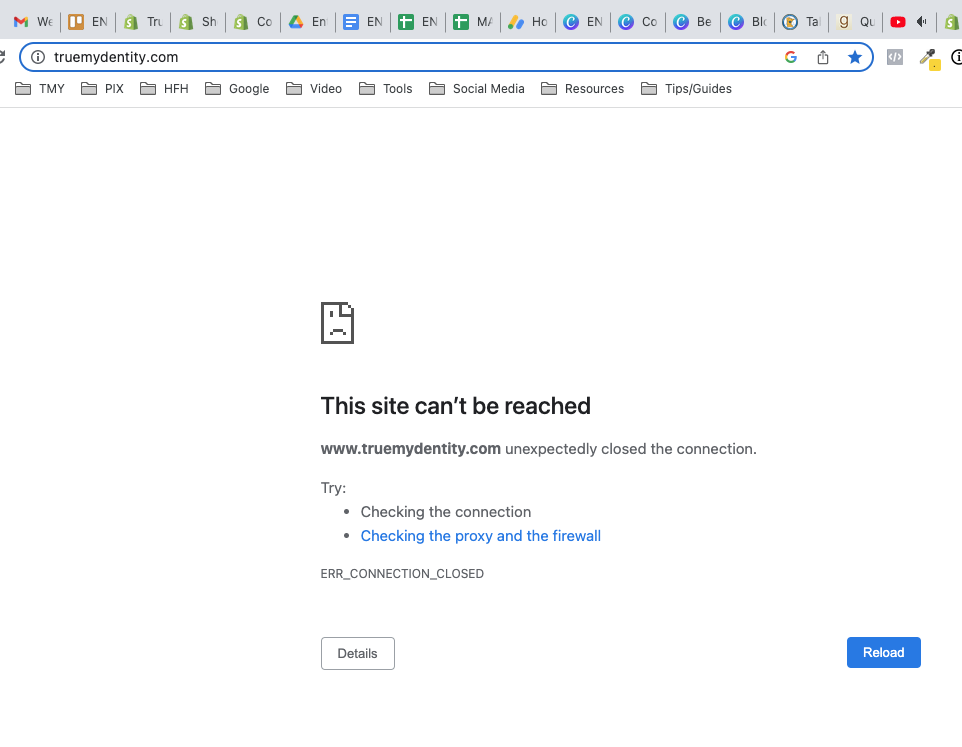Open the HFH bookmarks folder
The image size is (962, 747).
pyautogui.click(x=164, y=89)
